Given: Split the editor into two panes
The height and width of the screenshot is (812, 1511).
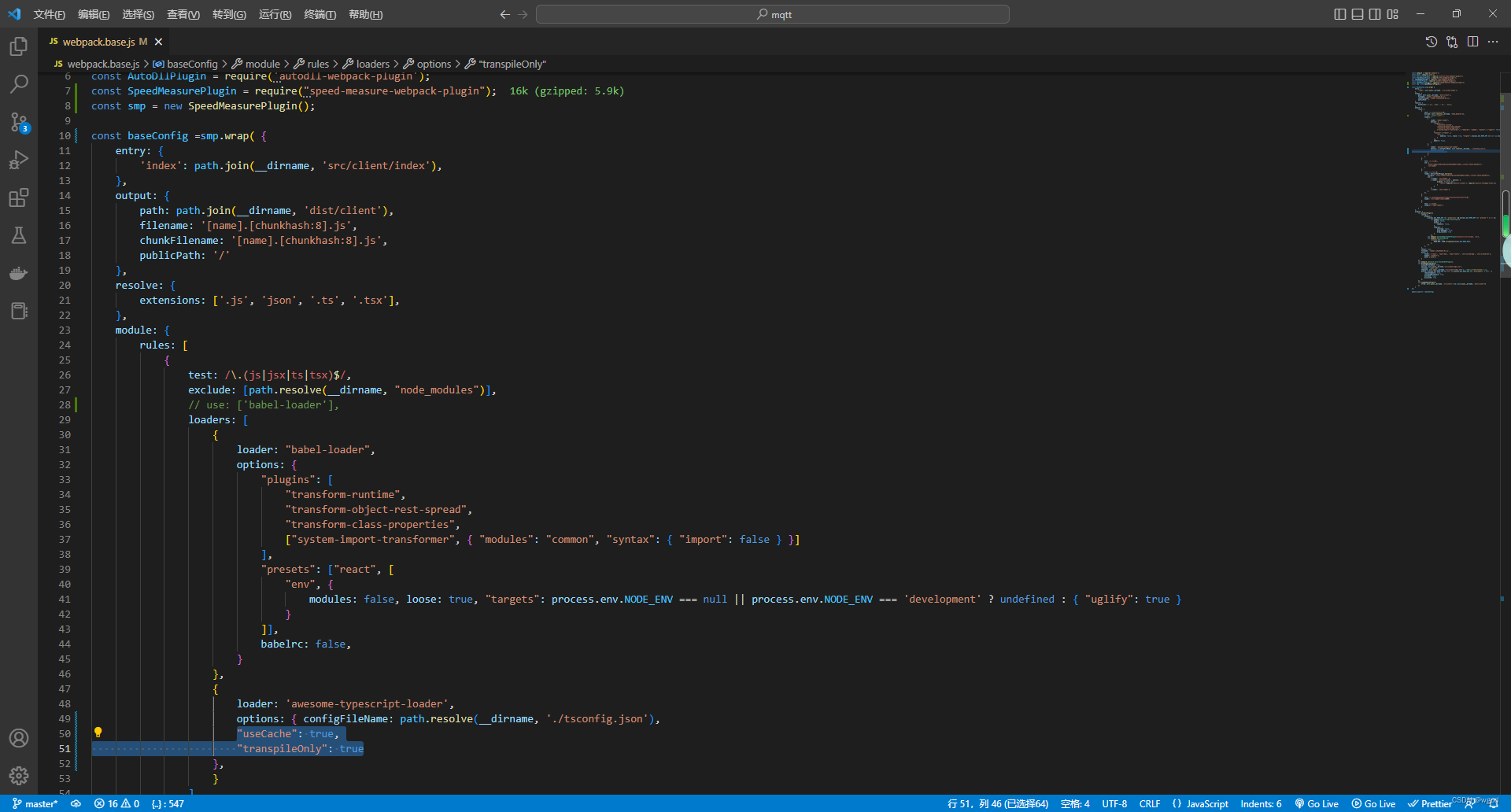Looking at the screenshot, I should [x=1472, y=42].
